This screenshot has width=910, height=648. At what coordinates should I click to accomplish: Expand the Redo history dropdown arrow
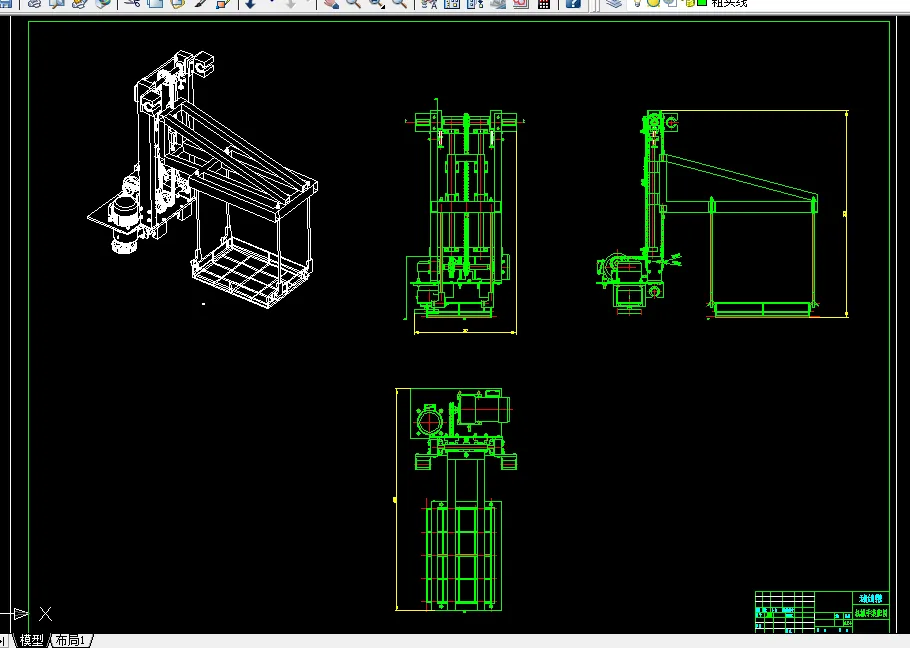click(309, 3)
